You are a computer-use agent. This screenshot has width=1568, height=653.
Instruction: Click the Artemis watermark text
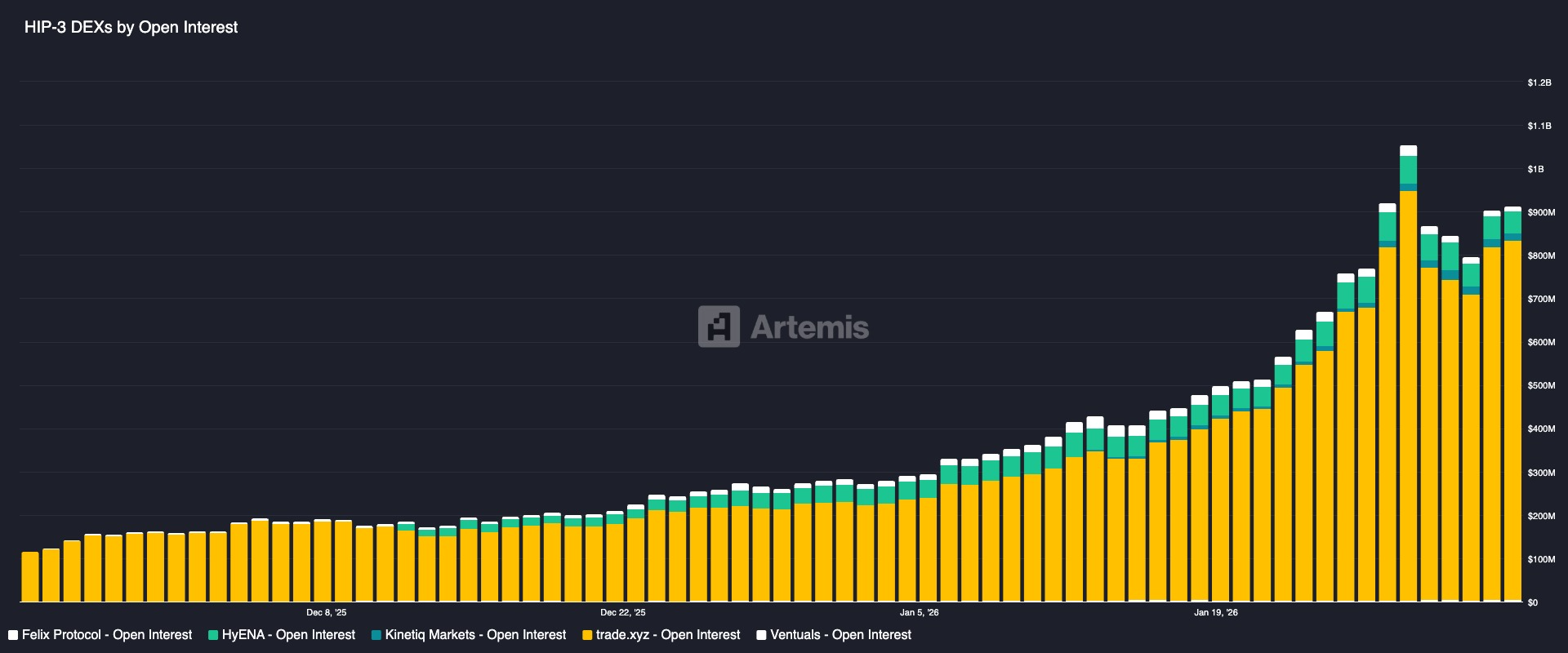(x=809, y=327)
